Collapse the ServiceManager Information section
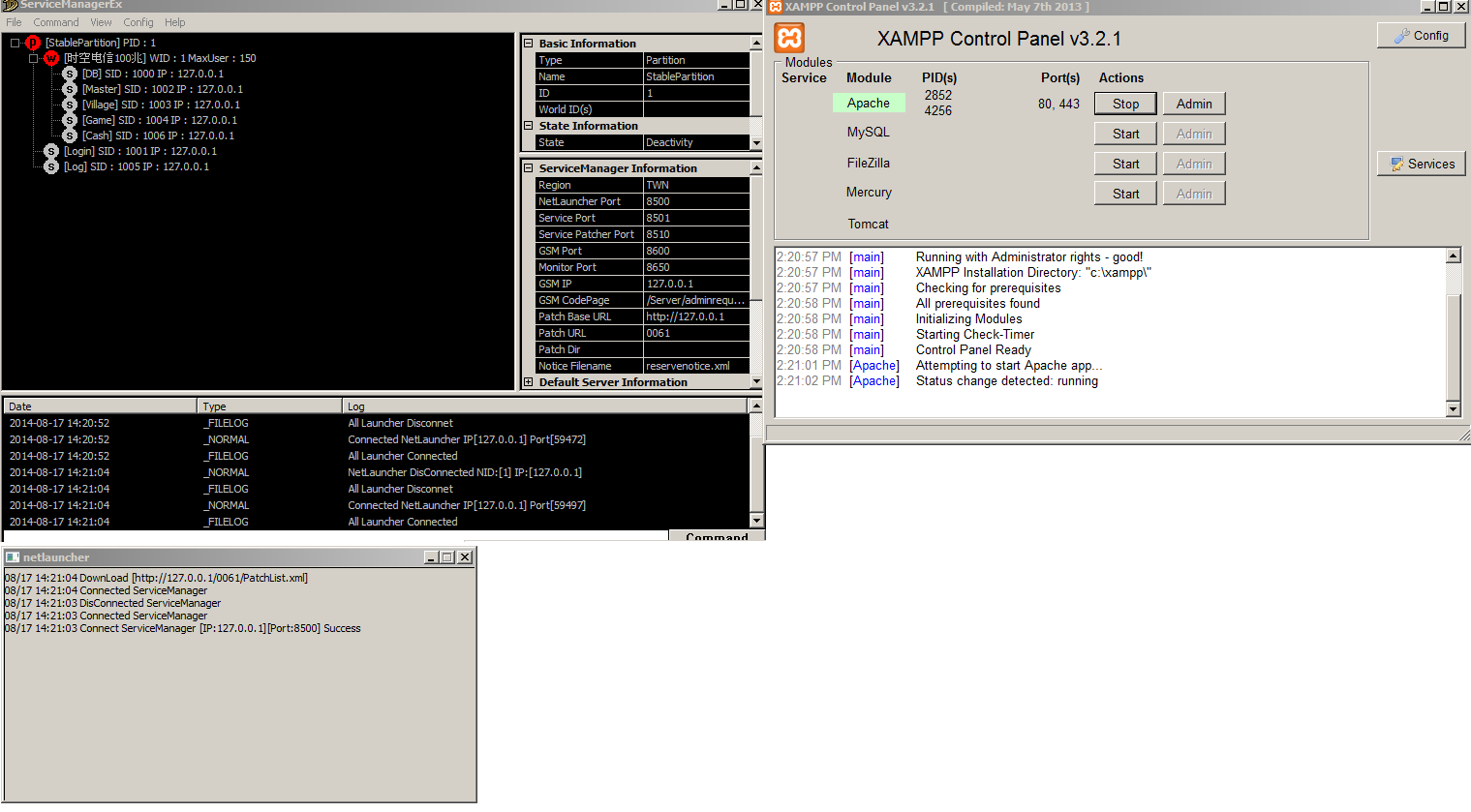The height and width of the screenshot is (812, 1471). (529, 168)
